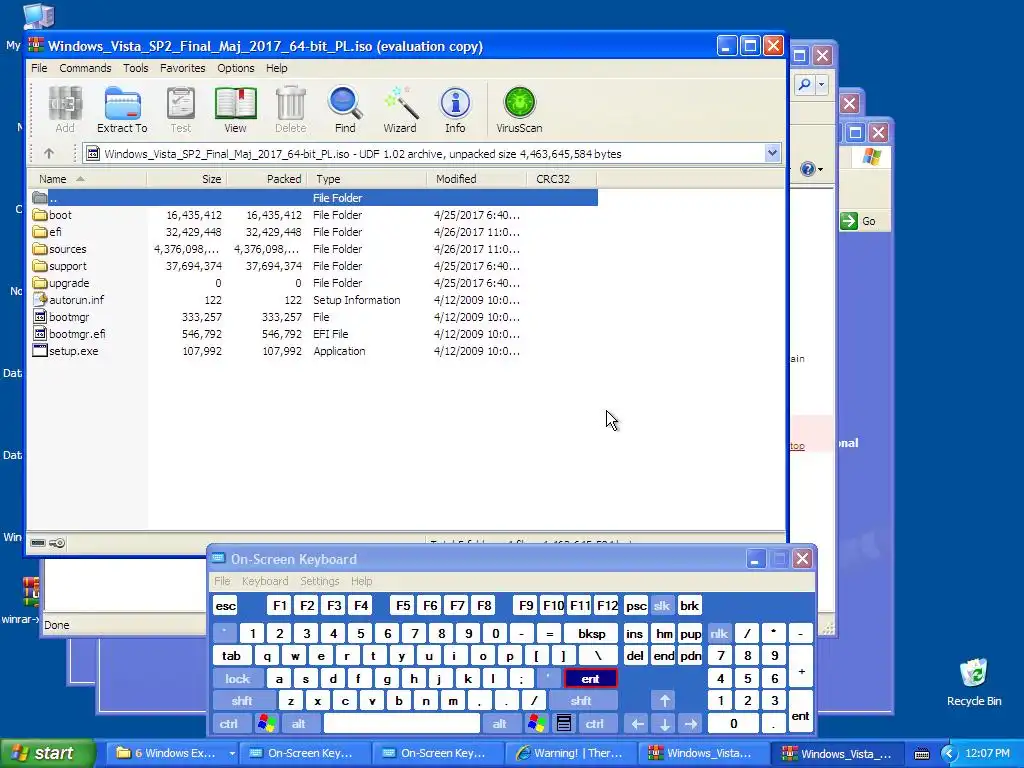Expand the archive path dropdown

tap(772, 153)
